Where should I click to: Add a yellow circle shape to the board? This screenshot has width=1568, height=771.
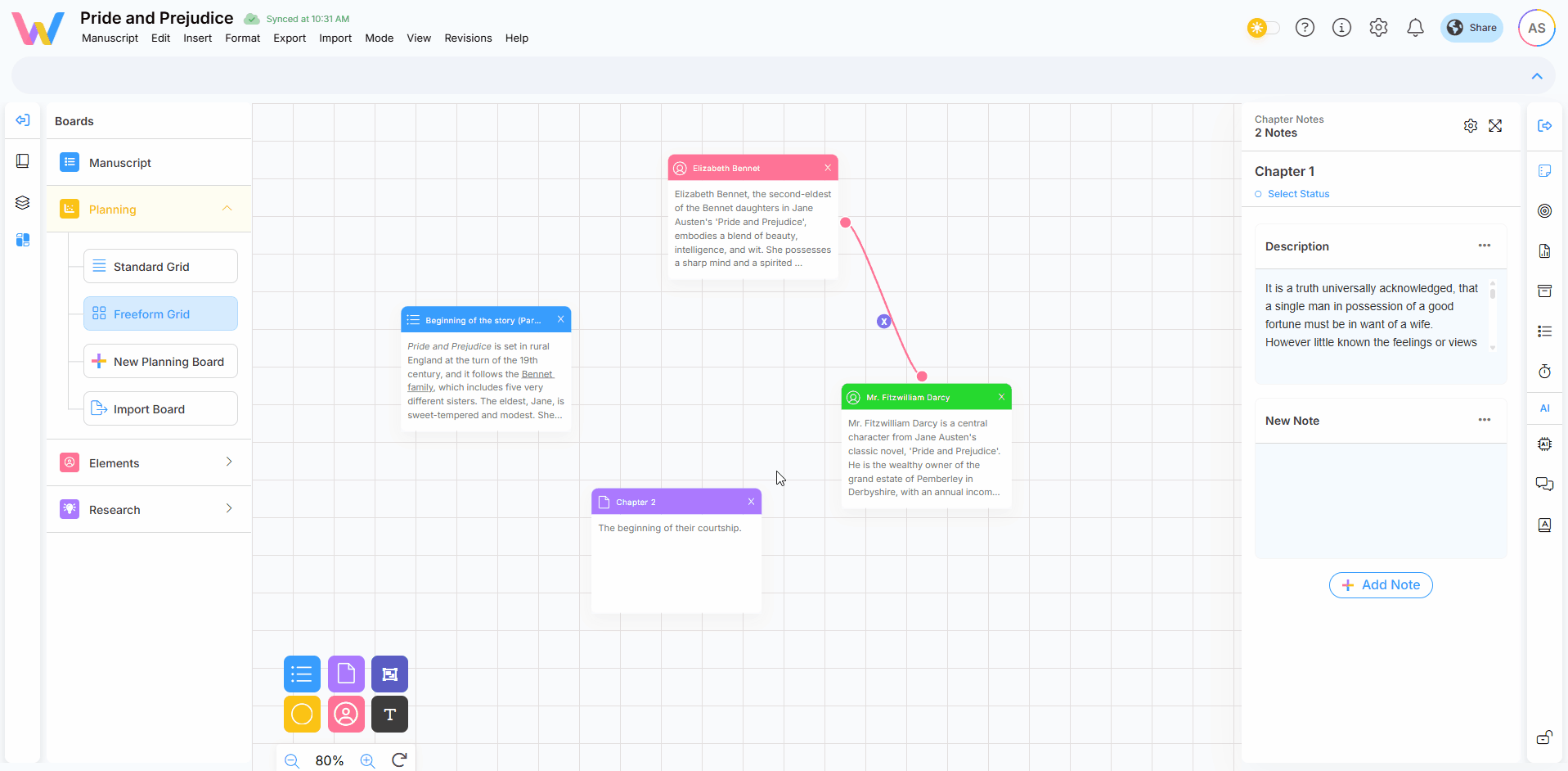(x=302, y=715)
